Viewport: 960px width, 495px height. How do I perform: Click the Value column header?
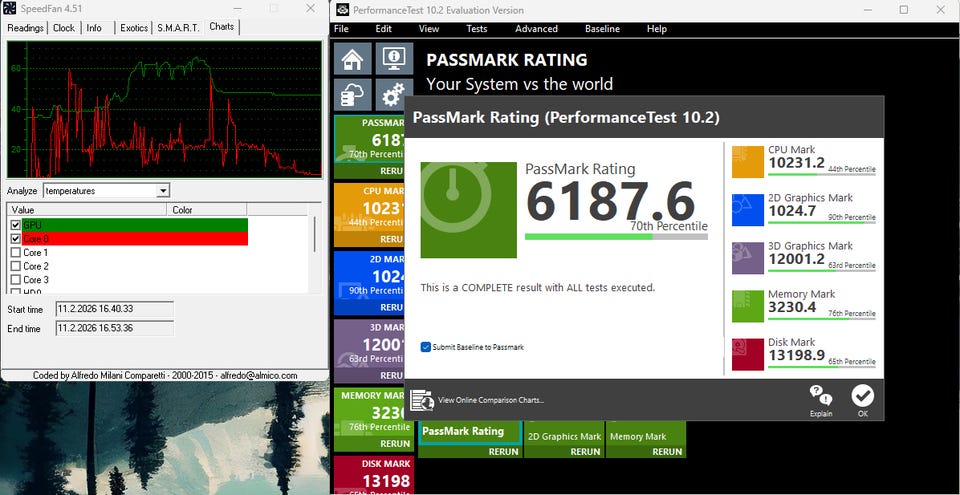tap(86, 210)
